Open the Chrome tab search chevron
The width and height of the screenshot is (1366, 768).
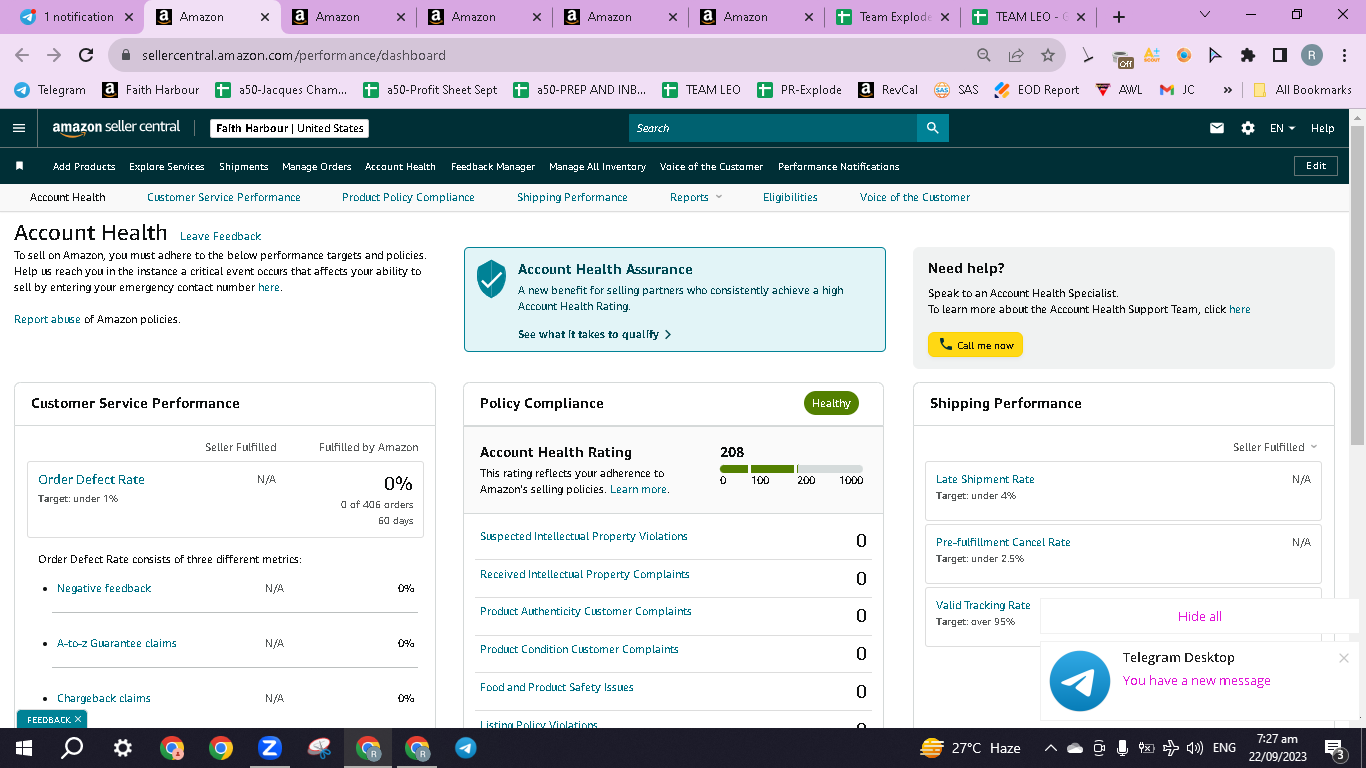[1204, 15]
